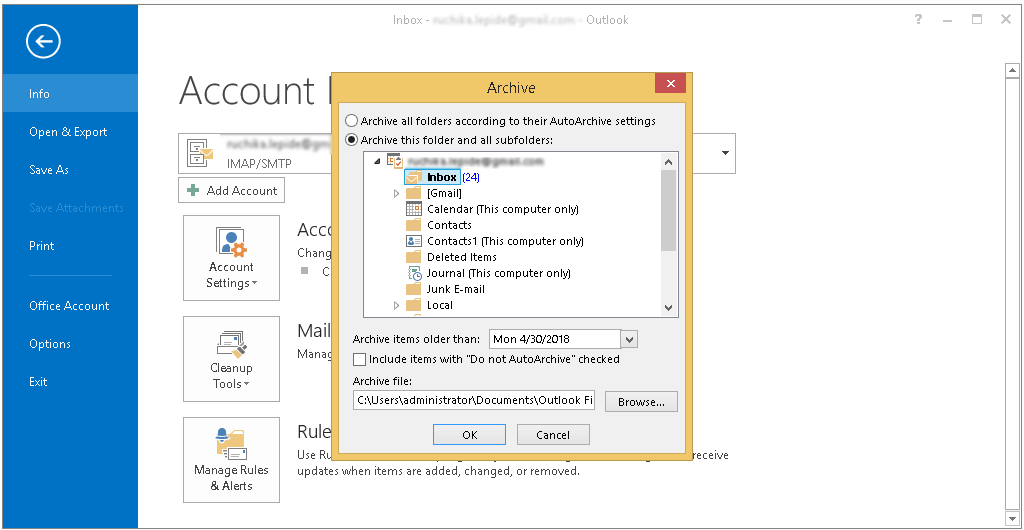The image size is (1024, 530).
Task: Click Cancel in the Archive dialog
Action: point(553,435)
